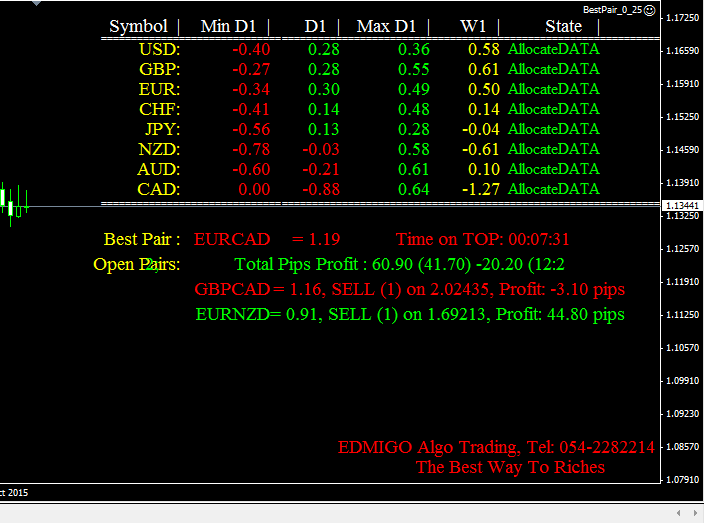
Task: Click NZD Min D1 value -0.78
Action: [x=251, y=150]
